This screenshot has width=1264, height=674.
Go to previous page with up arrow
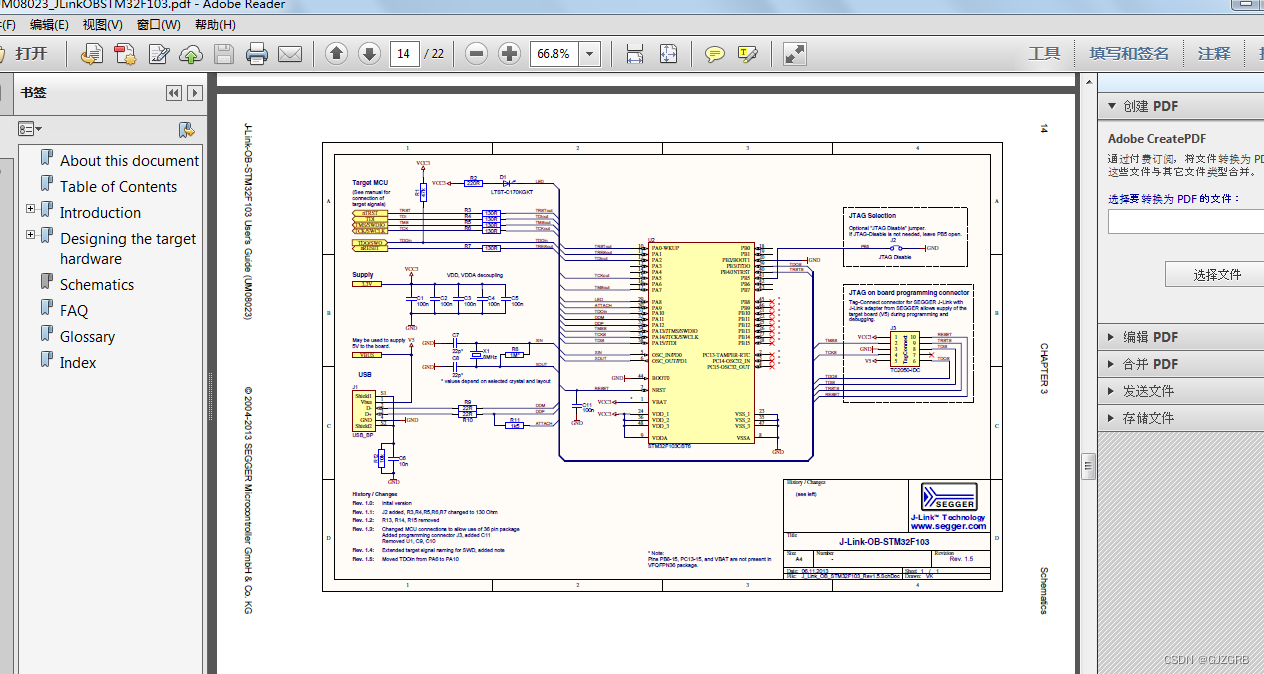[x=336, y=53]
